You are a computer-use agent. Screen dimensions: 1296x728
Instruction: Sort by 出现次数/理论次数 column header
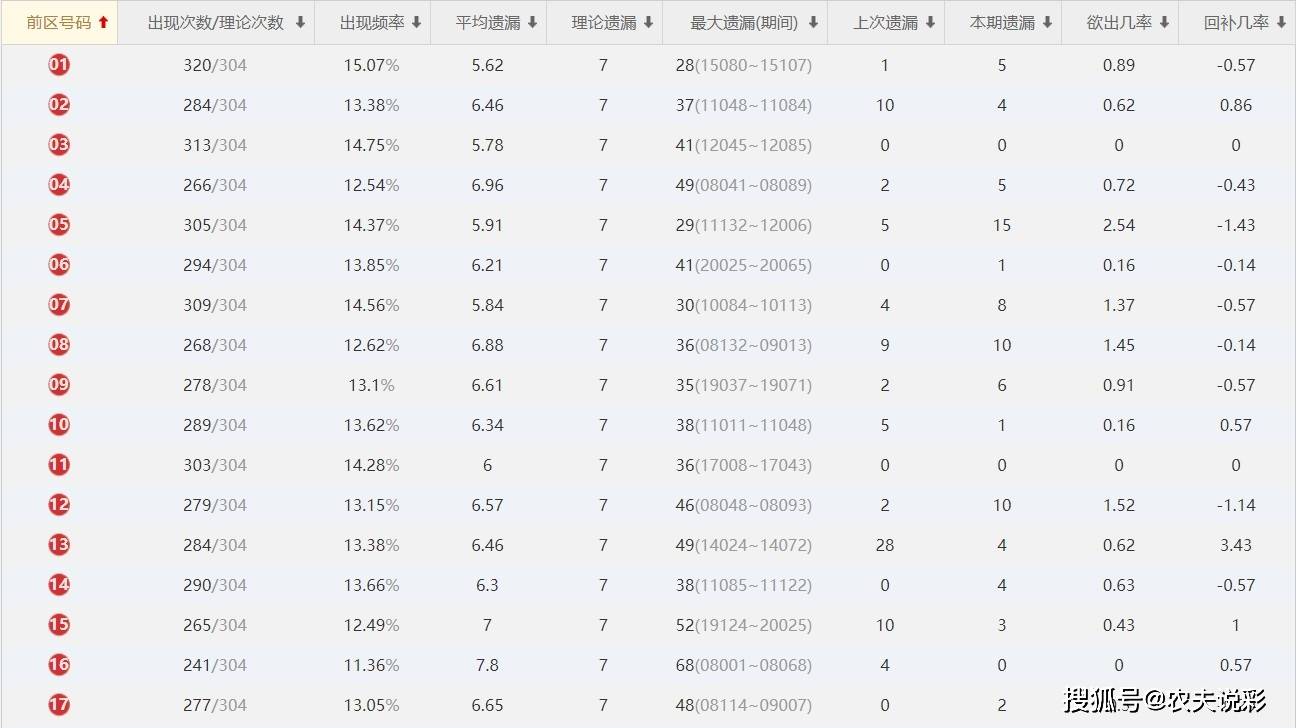tap(216, 22)
